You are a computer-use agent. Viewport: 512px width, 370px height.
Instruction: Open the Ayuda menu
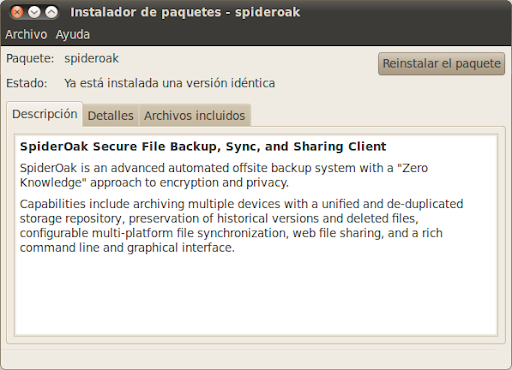coord(73,34)
